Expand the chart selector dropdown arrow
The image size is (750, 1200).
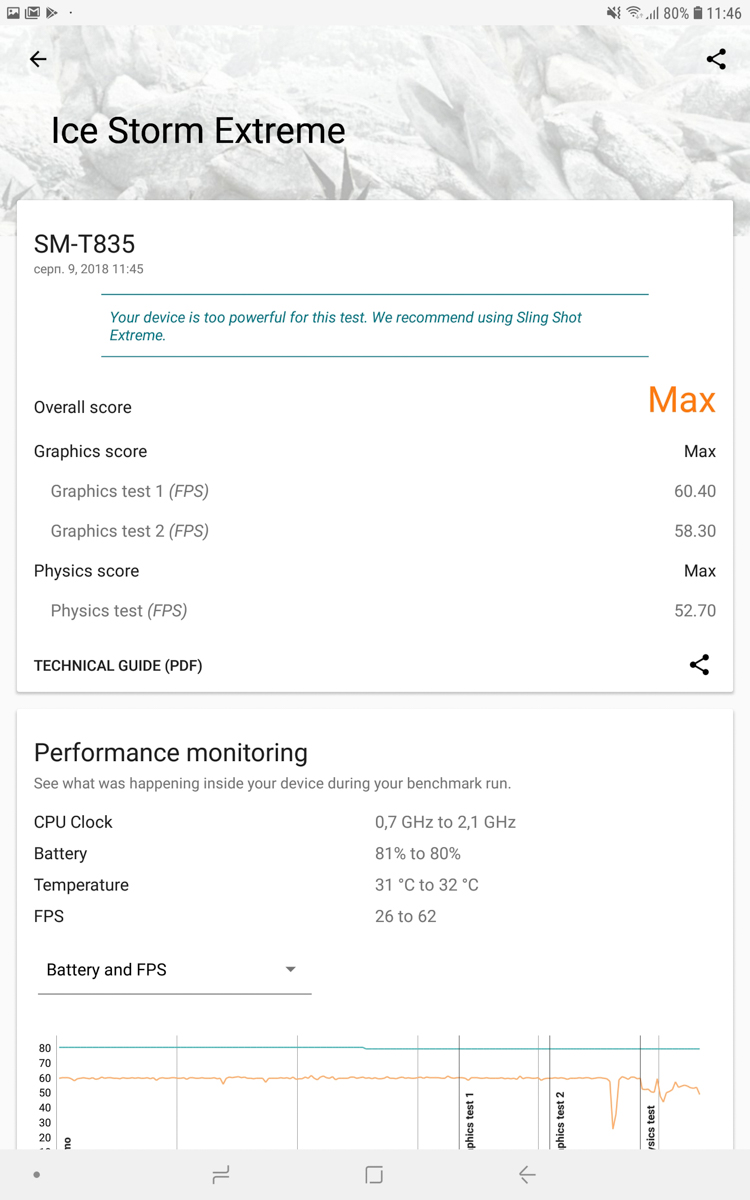290,969
